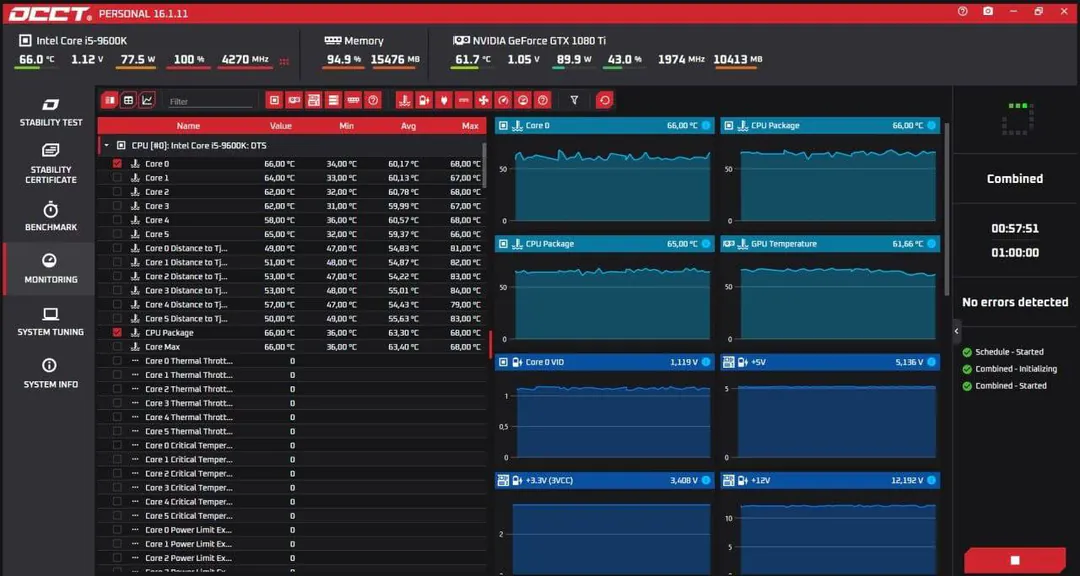Toggle blue circle on +12V graph header
The image size is (1080, 576).
tap(932, 480)
